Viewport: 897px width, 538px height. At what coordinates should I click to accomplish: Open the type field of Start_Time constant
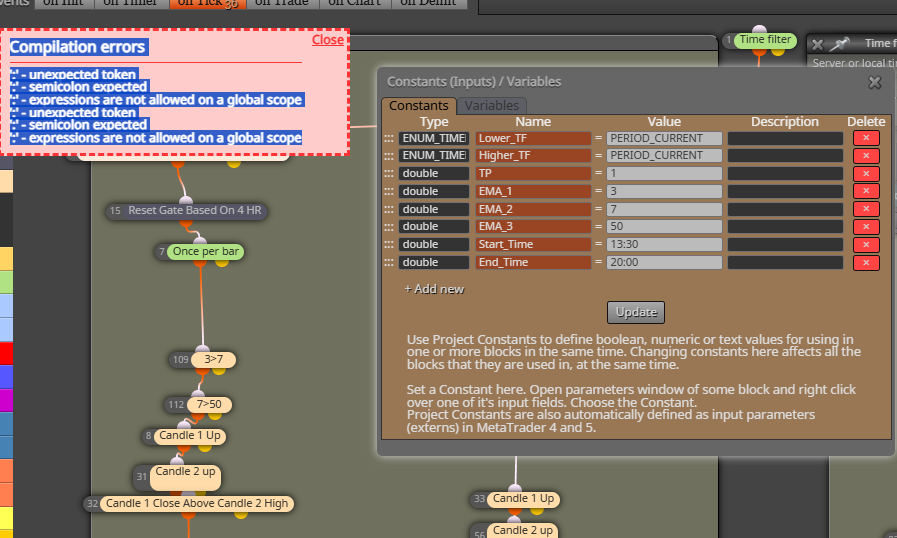434,244
